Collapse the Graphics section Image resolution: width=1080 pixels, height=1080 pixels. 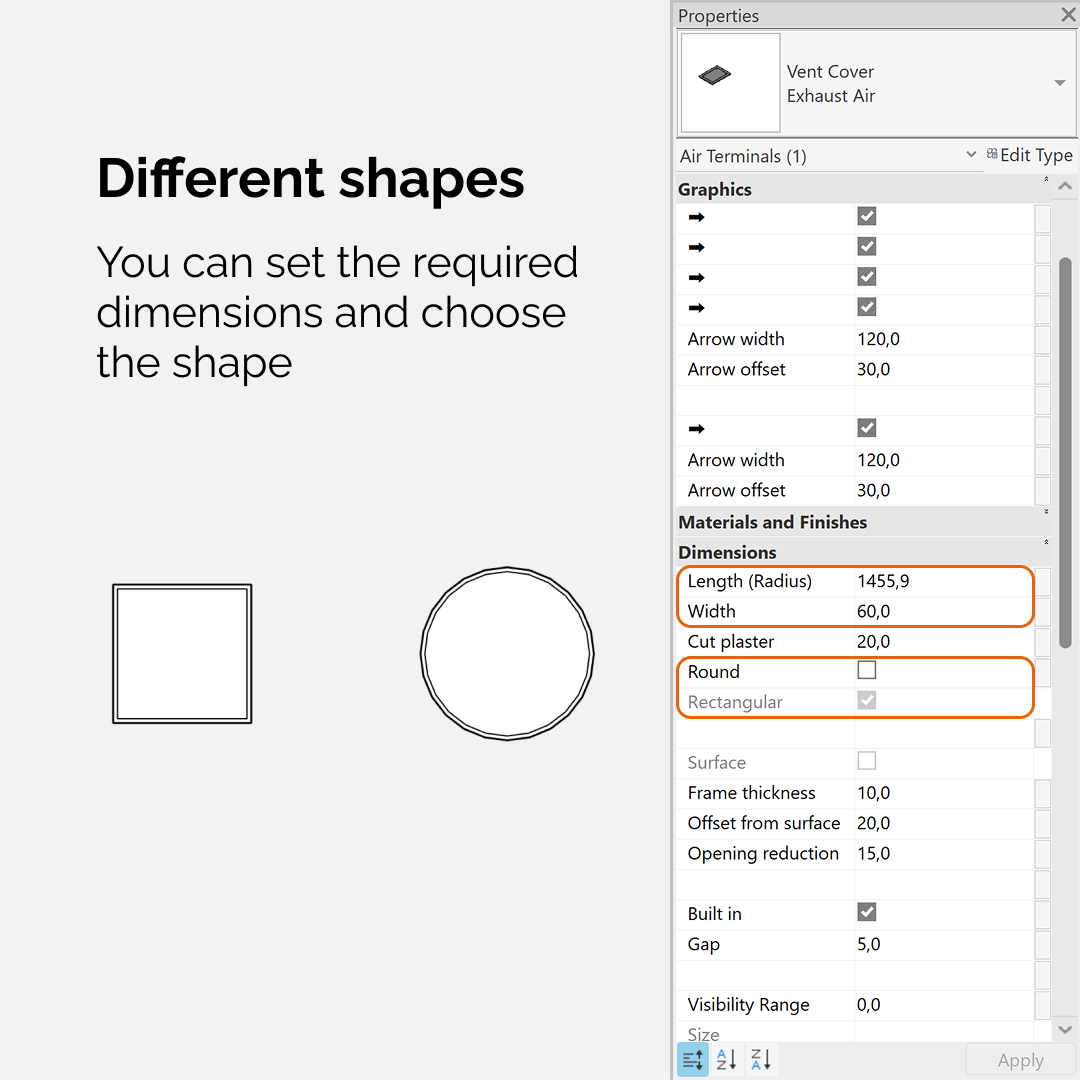tap(1046, 179)
